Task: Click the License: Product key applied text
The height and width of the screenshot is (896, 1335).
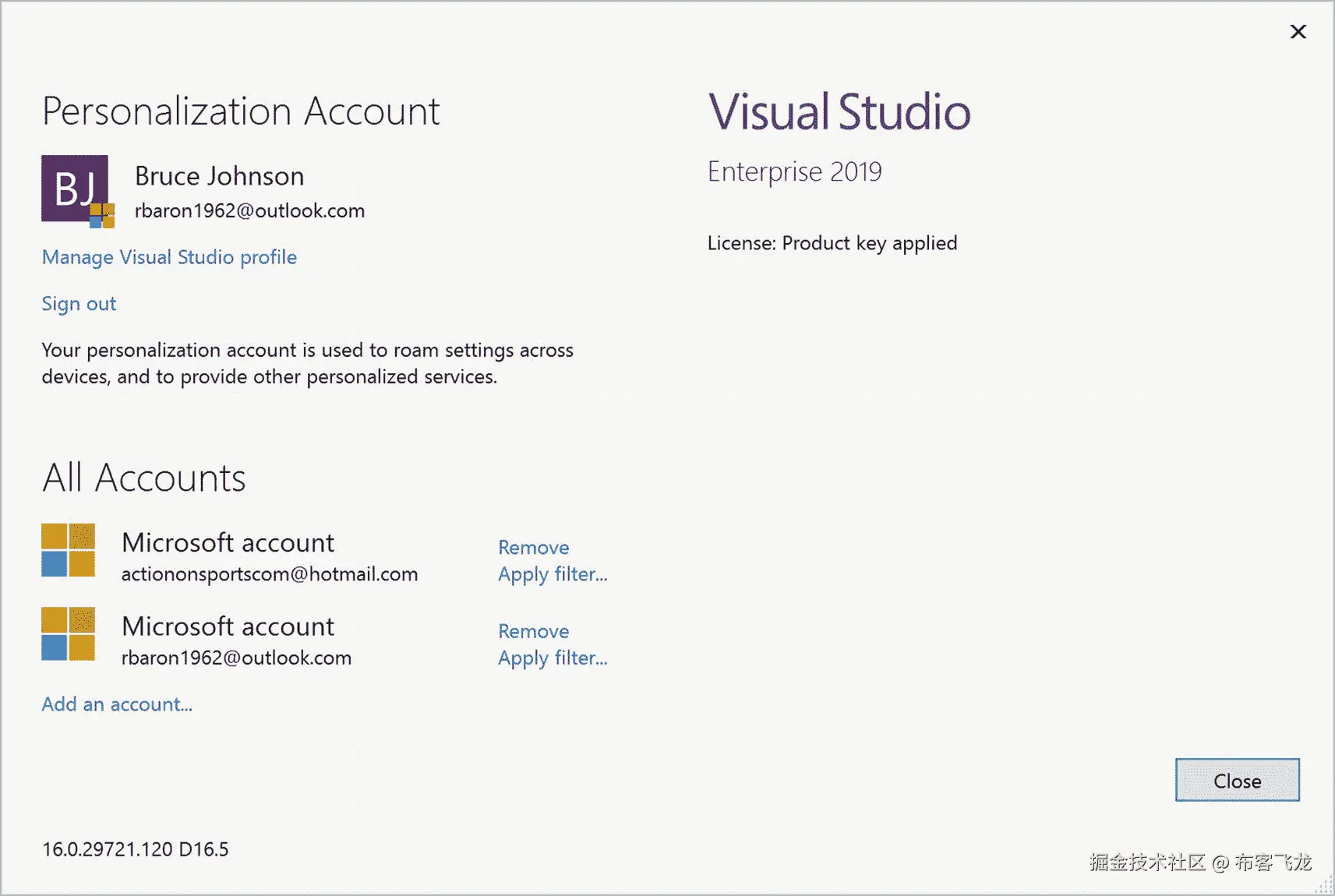Action: [832, 243]
